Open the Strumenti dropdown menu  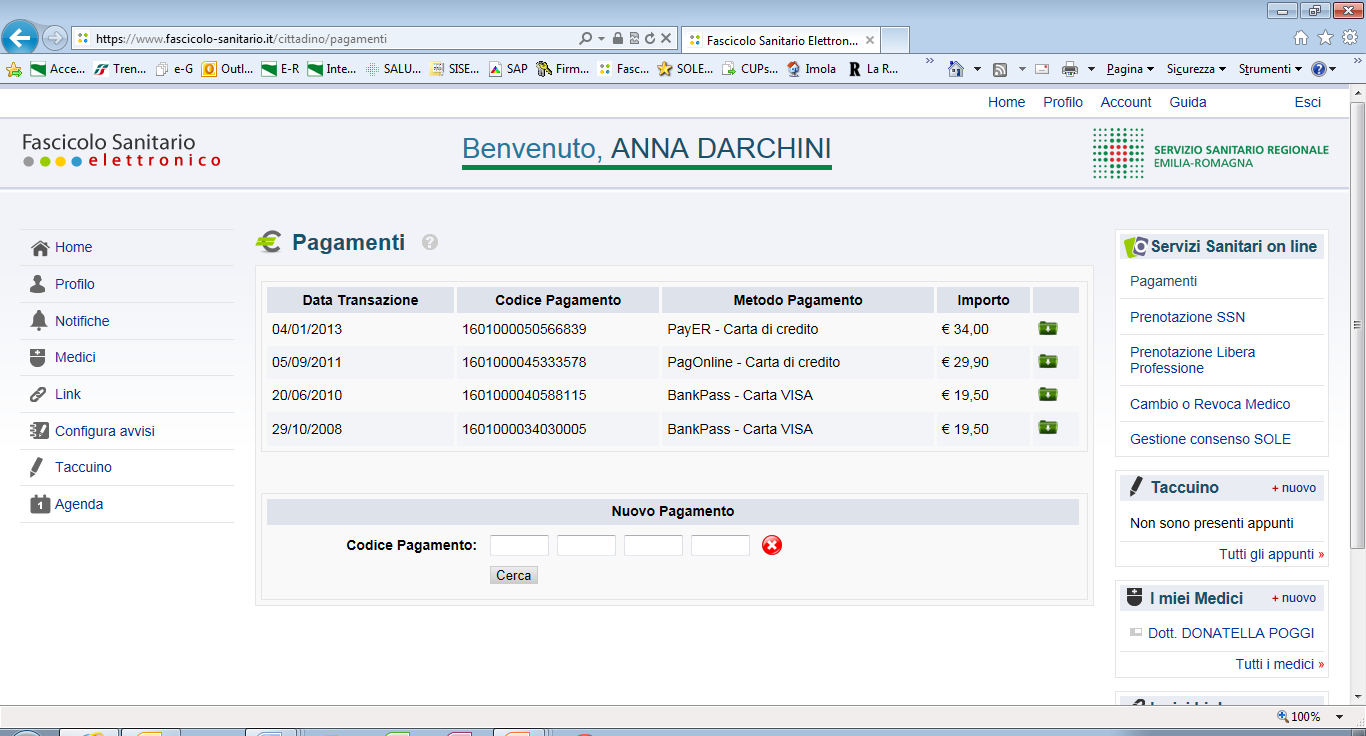click(1270, 69)
